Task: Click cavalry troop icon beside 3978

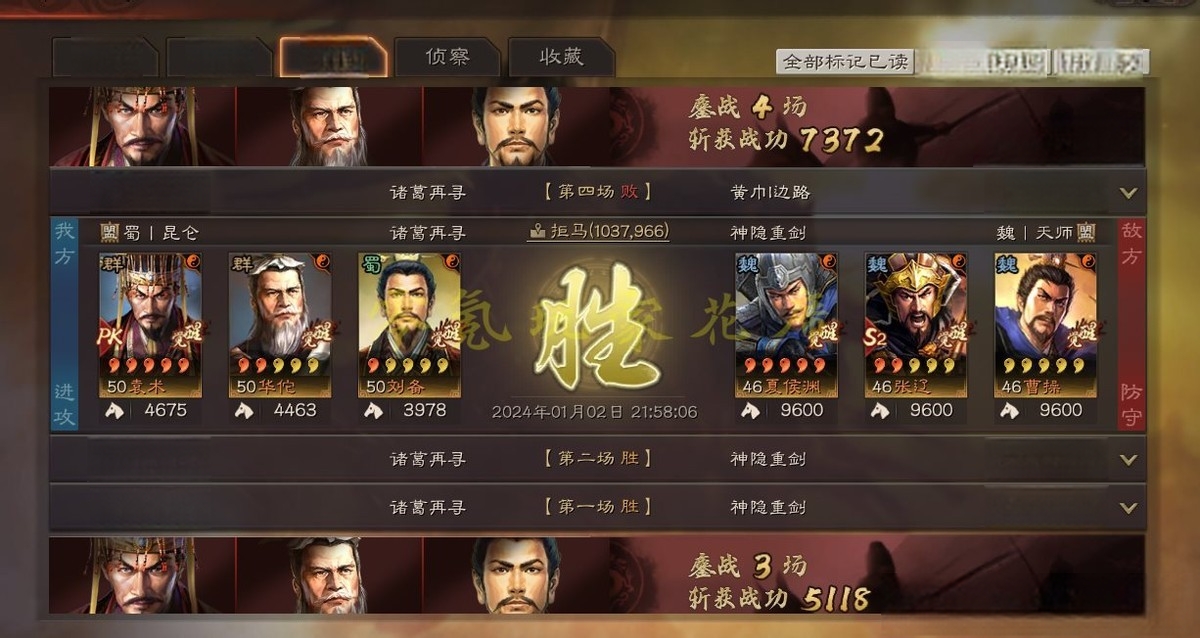Action: [x=374, y=410]
